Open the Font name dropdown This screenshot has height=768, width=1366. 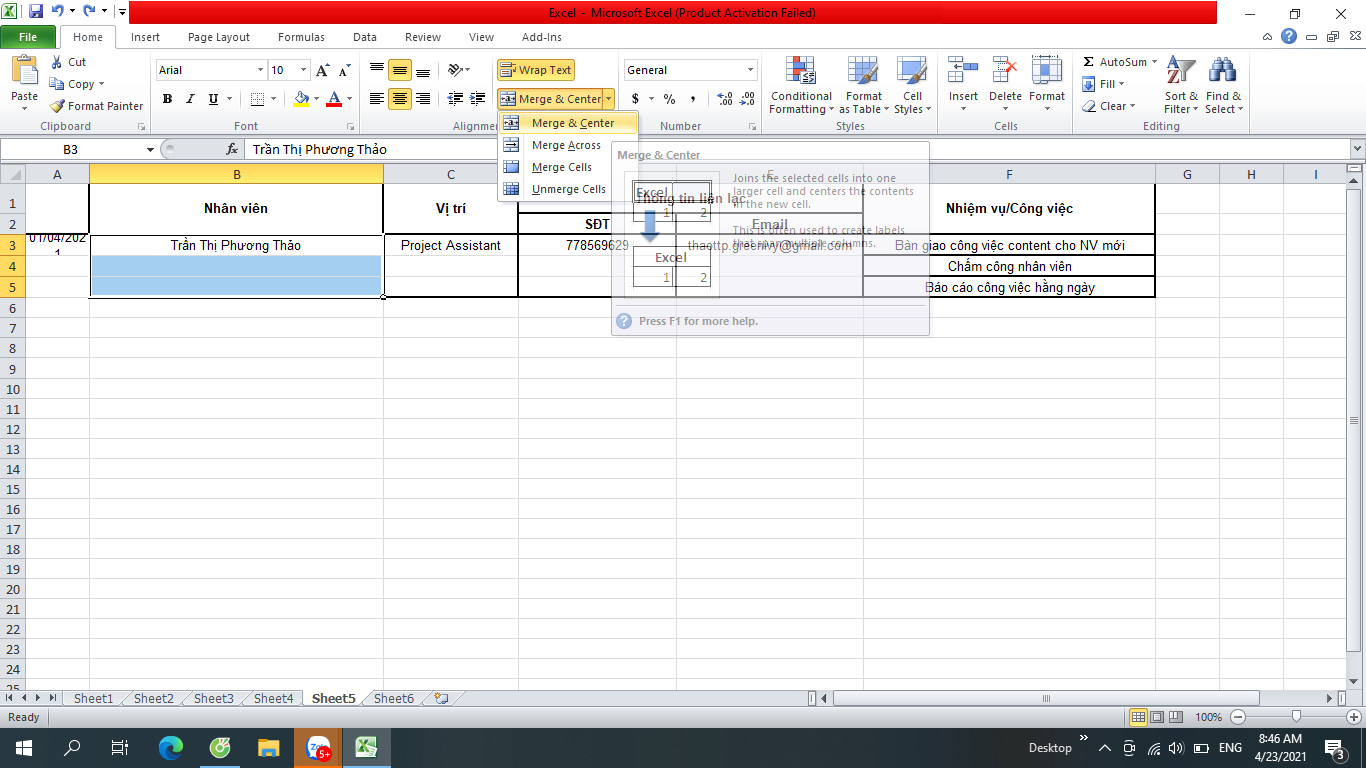260,70
